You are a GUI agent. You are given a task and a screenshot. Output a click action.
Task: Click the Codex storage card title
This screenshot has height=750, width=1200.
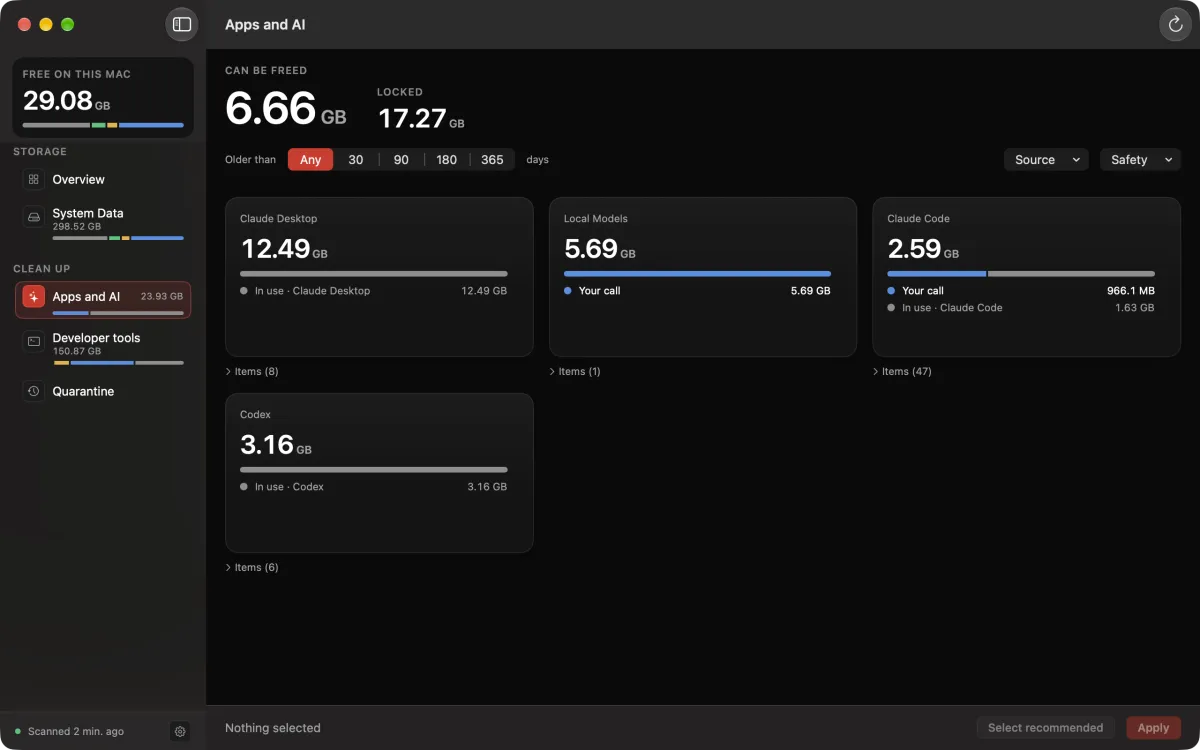coord(255,414)
